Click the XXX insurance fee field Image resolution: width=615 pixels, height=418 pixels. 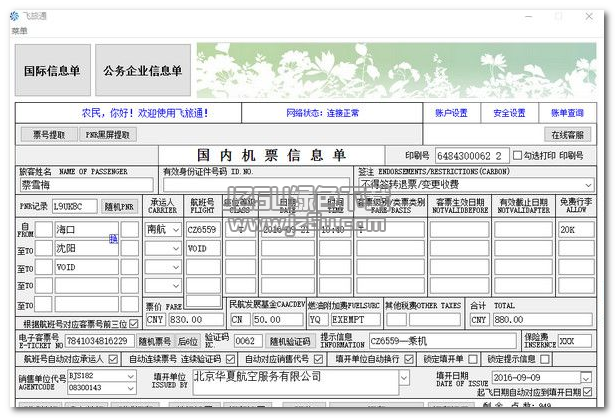click(575, 341)
